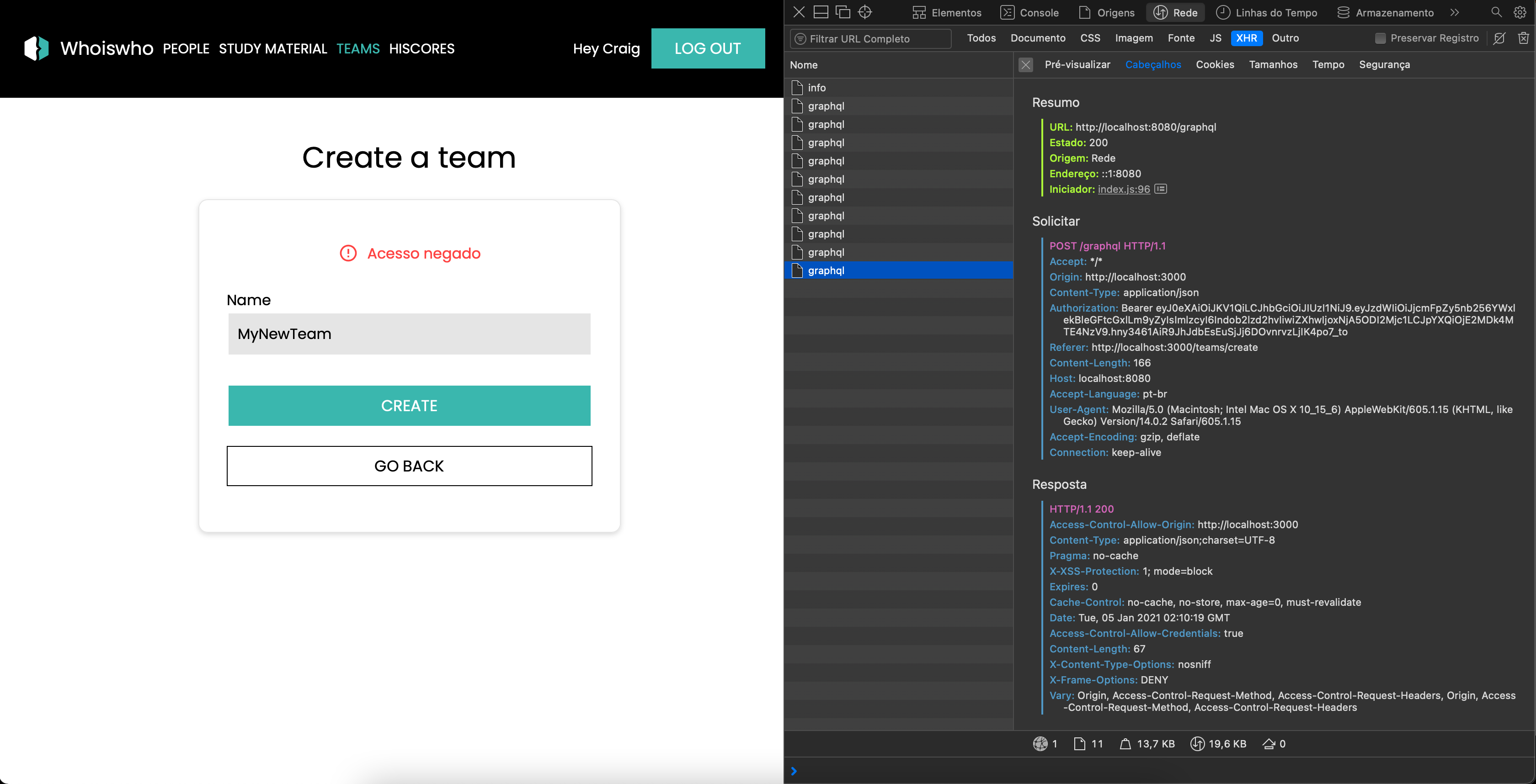Toggle the disable cache icon
This screenshot has height=784, width=1536.
click(1499, 38)
